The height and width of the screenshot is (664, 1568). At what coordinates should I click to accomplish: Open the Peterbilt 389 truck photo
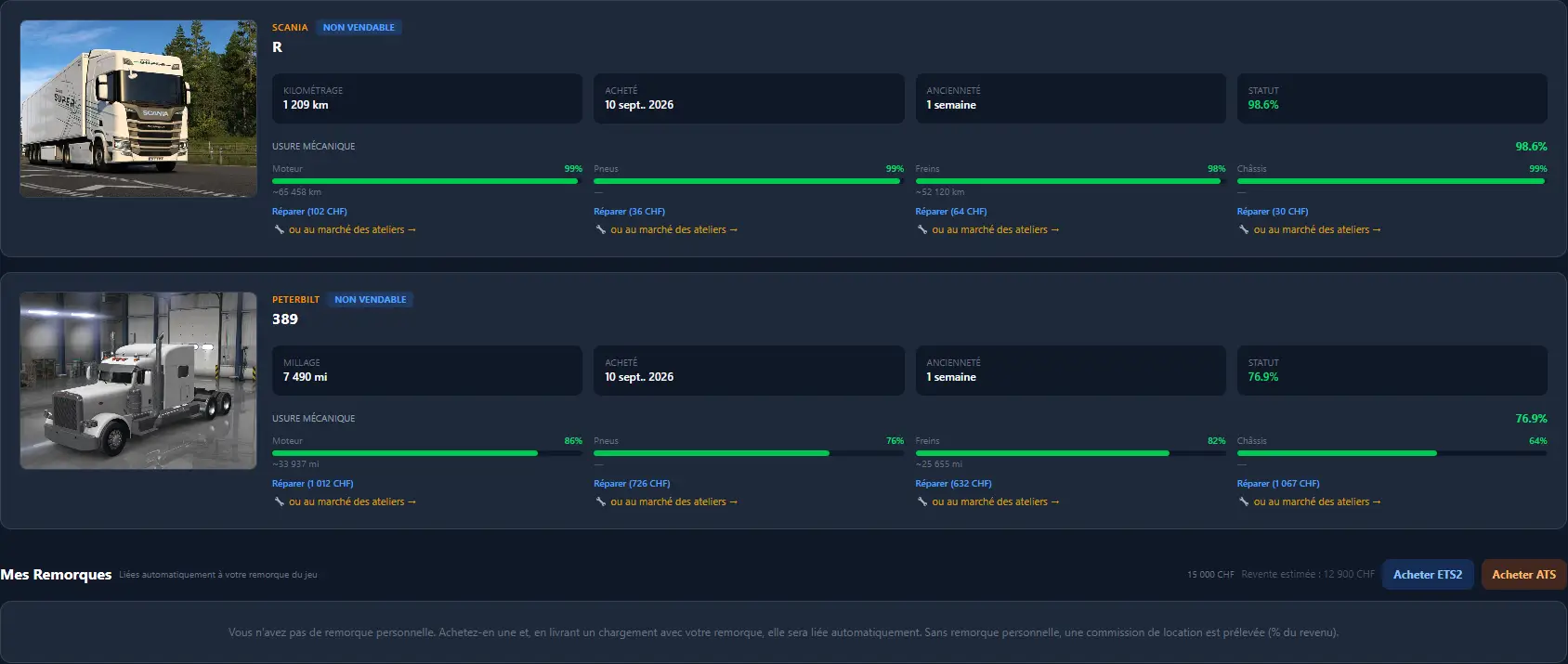pyautogui.click(x=138, y=381)
